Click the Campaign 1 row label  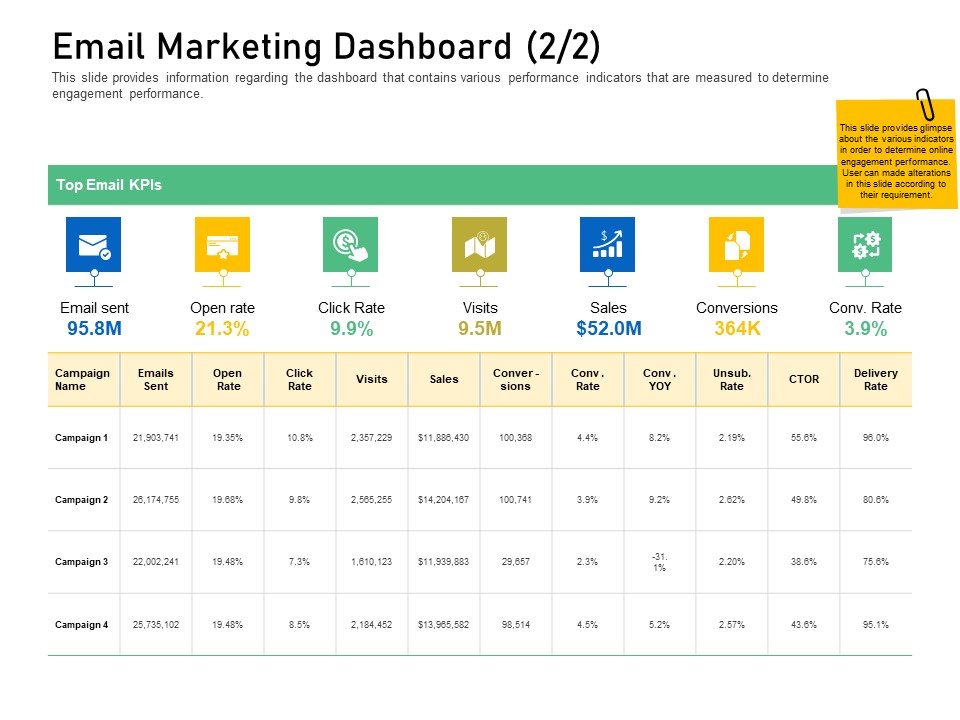[x=81, y=438]
